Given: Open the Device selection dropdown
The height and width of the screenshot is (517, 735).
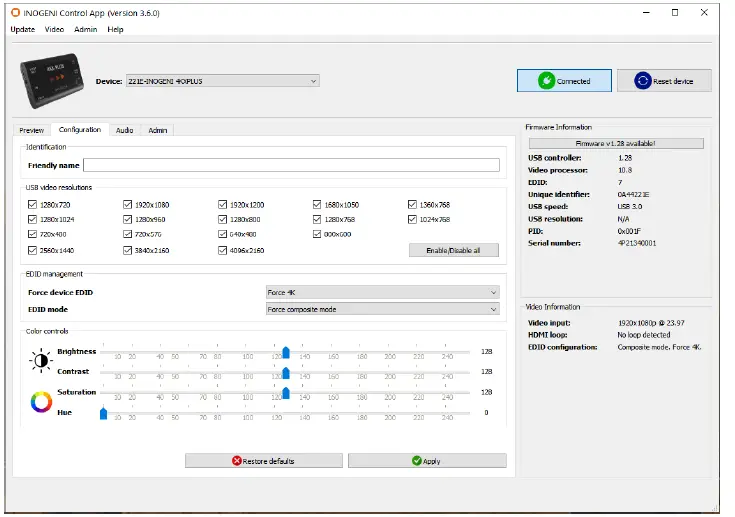Looking at the screenshot, I should click(221, 81).
